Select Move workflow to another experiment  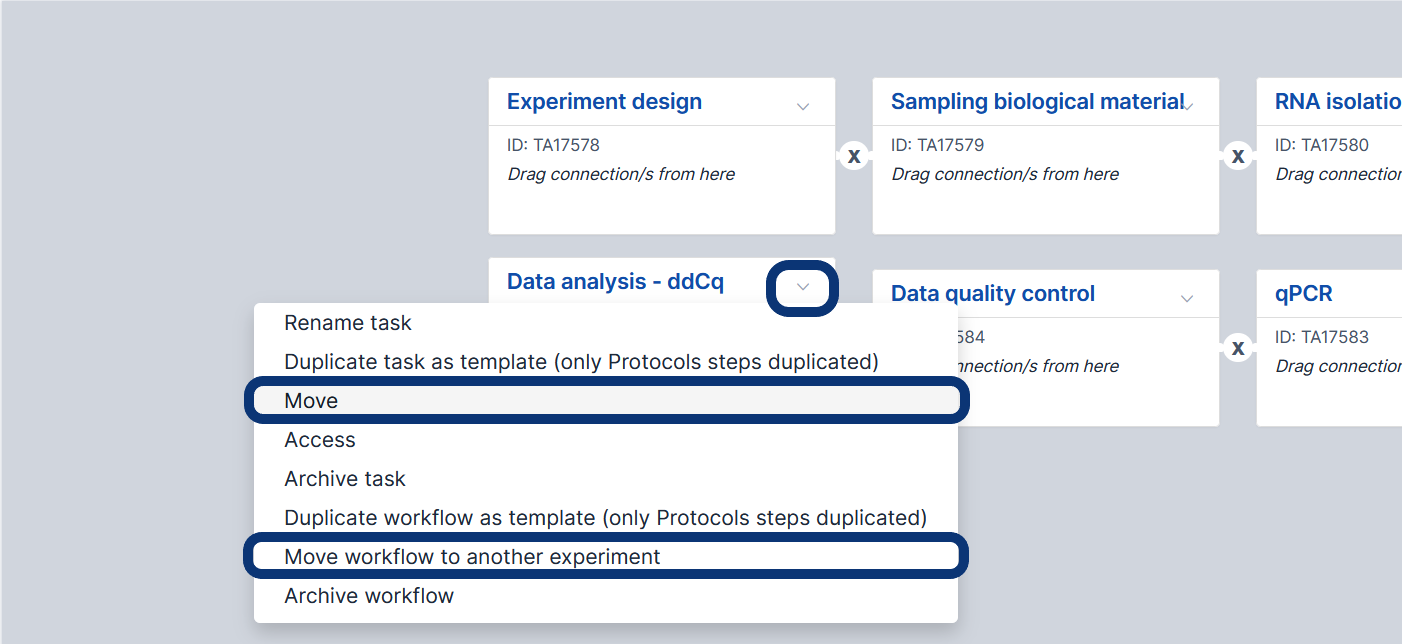point(472,557)
